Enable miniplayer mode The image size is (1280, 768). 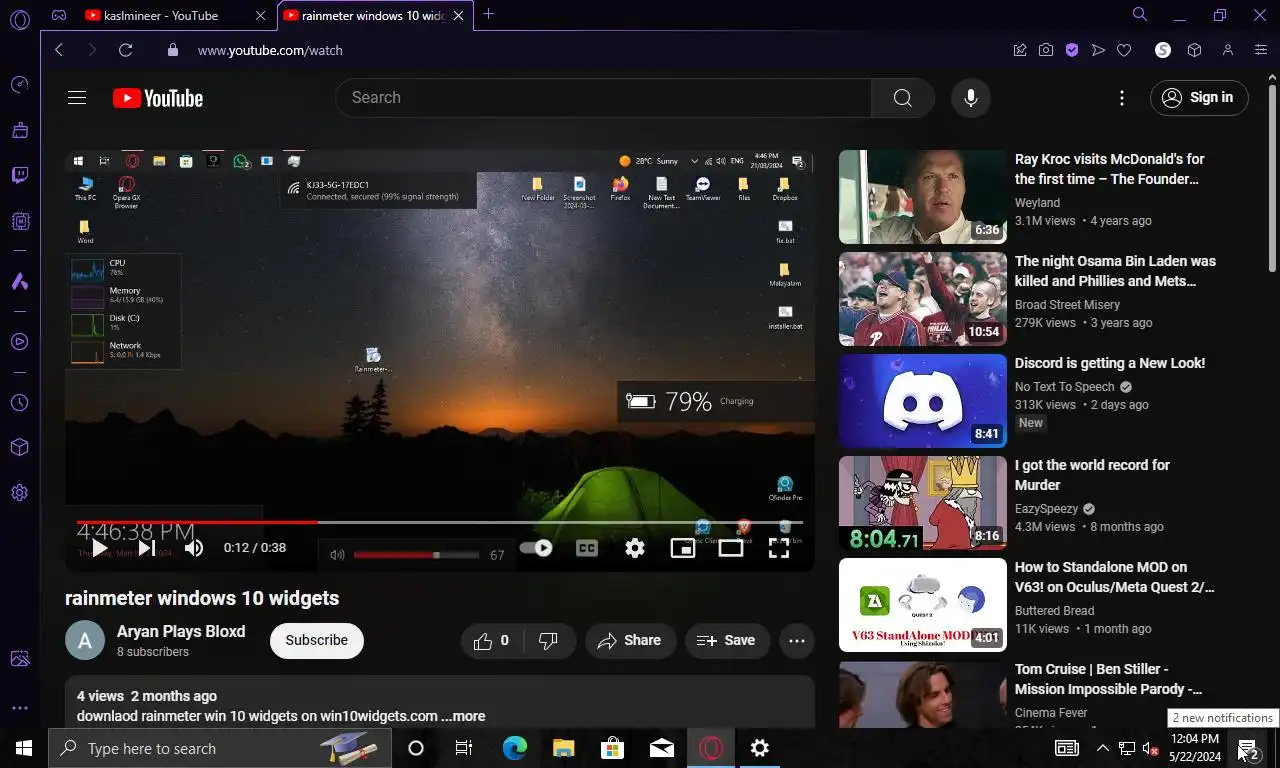pyautogui.click(x=683, y=548)
